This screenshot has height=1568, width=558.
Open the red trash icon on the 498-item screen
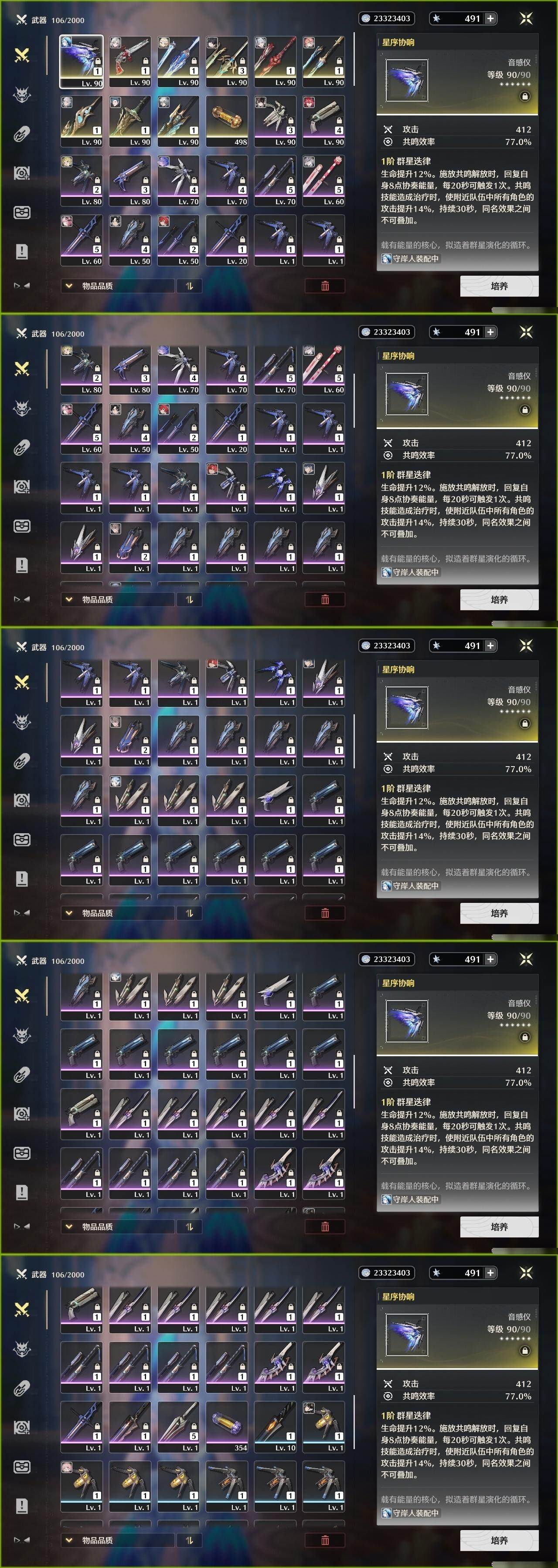pyautogui.click(x=325, y=286)
